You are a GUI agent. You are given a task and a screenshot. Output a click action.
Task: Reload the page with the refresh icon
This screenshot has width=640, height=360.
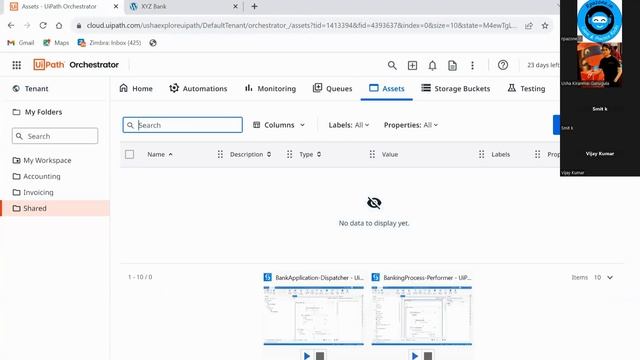(x=43, y=25)
